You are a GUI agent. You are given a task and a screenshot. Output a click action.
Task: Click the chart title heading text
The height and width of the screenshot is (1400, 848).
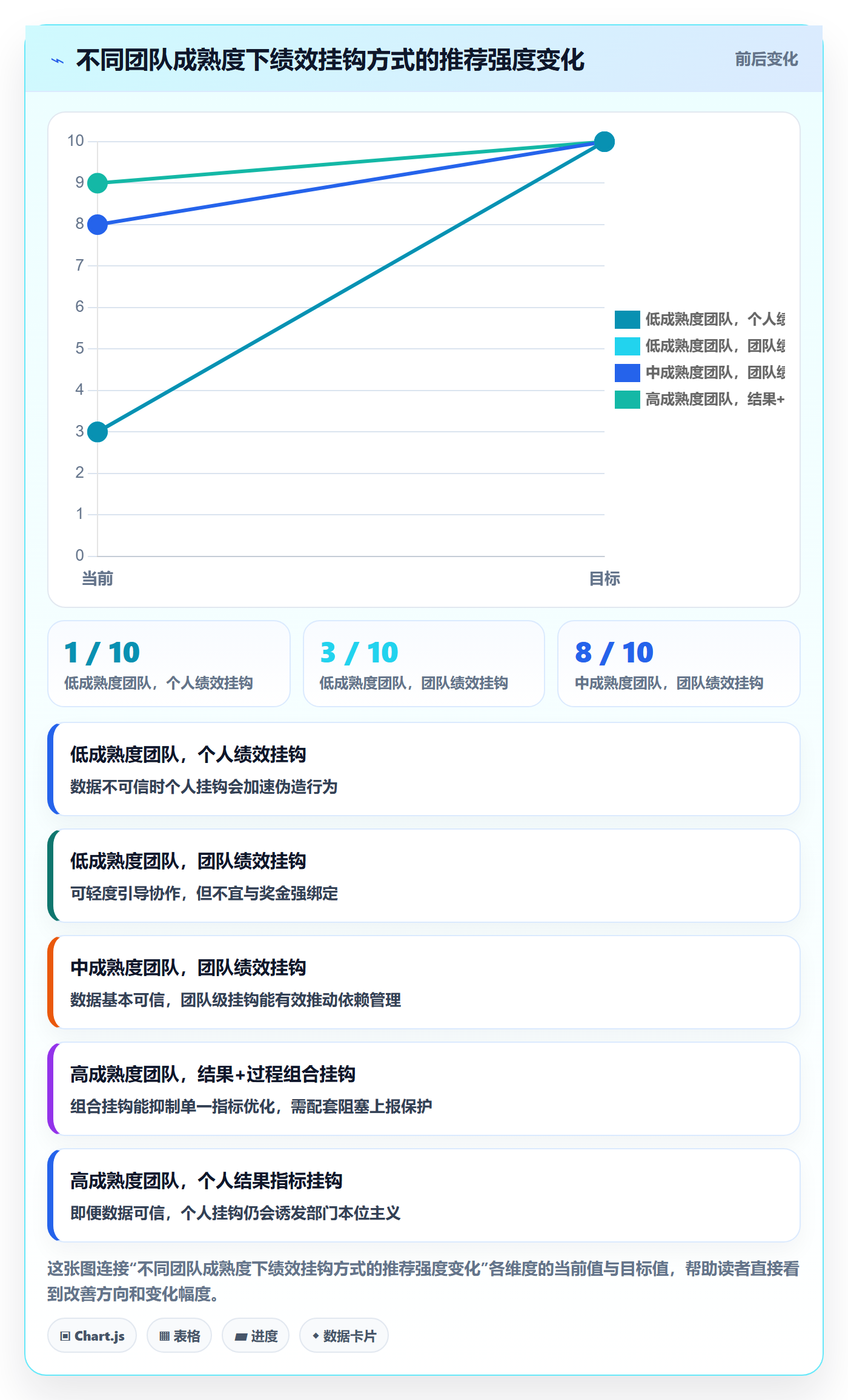(330, 60)
